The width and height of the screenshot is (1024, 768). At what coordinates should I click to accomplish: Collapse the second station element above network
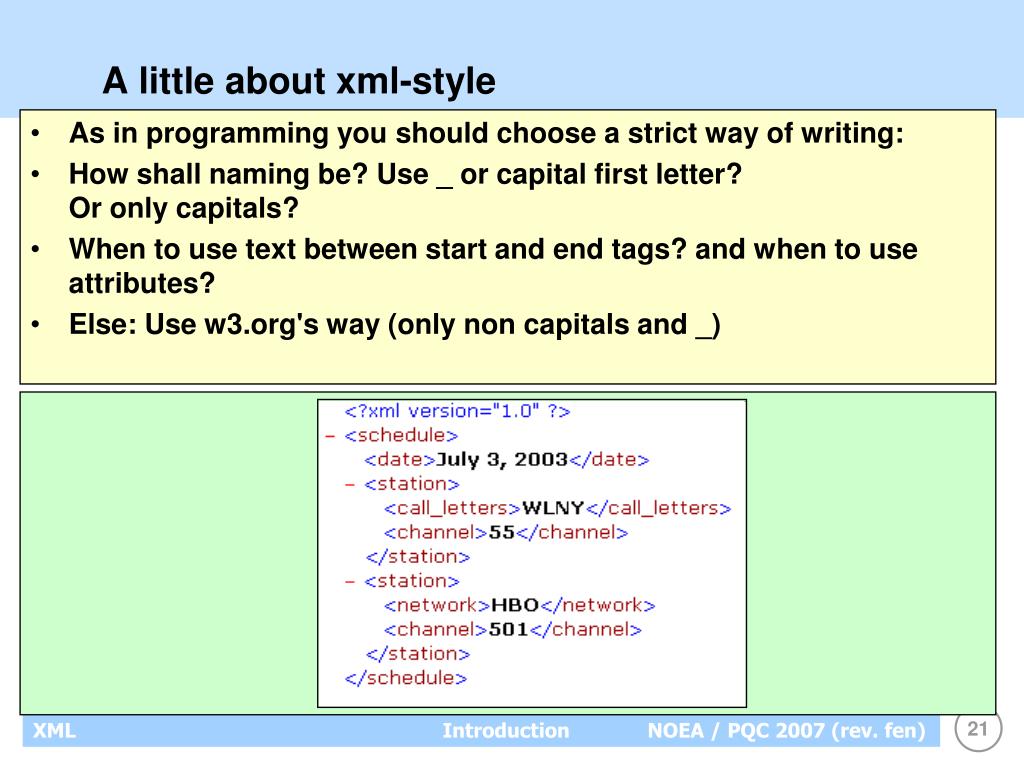(350, 581)
